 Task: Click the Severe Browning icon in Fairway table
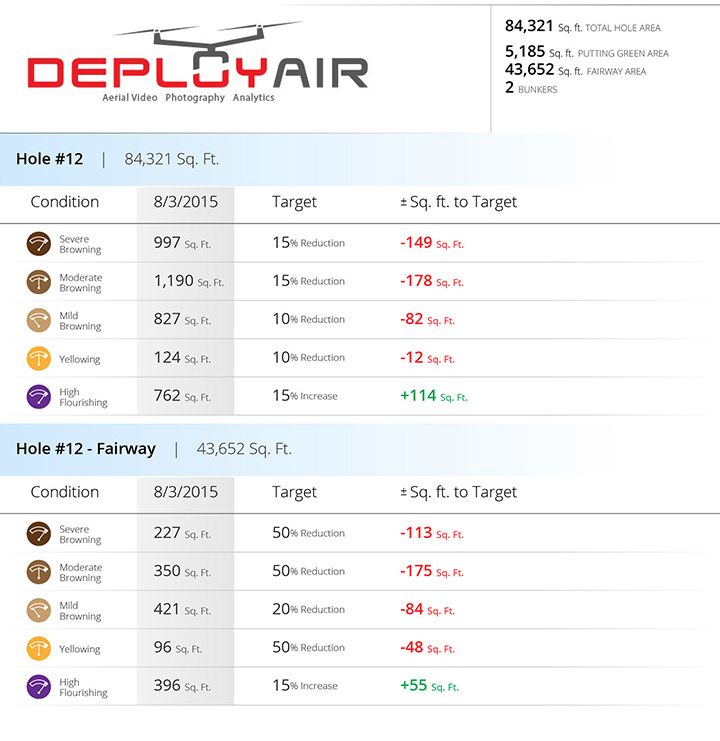(39, 534)
